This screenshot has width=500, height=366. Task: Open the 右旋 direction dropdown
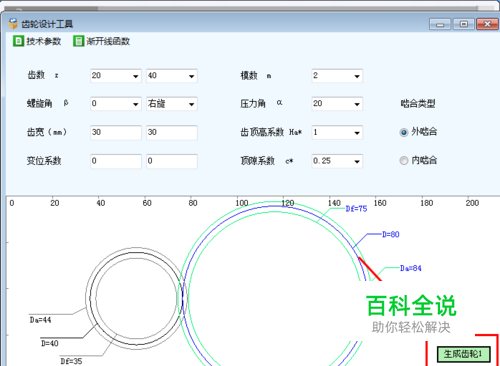(172, 104)
